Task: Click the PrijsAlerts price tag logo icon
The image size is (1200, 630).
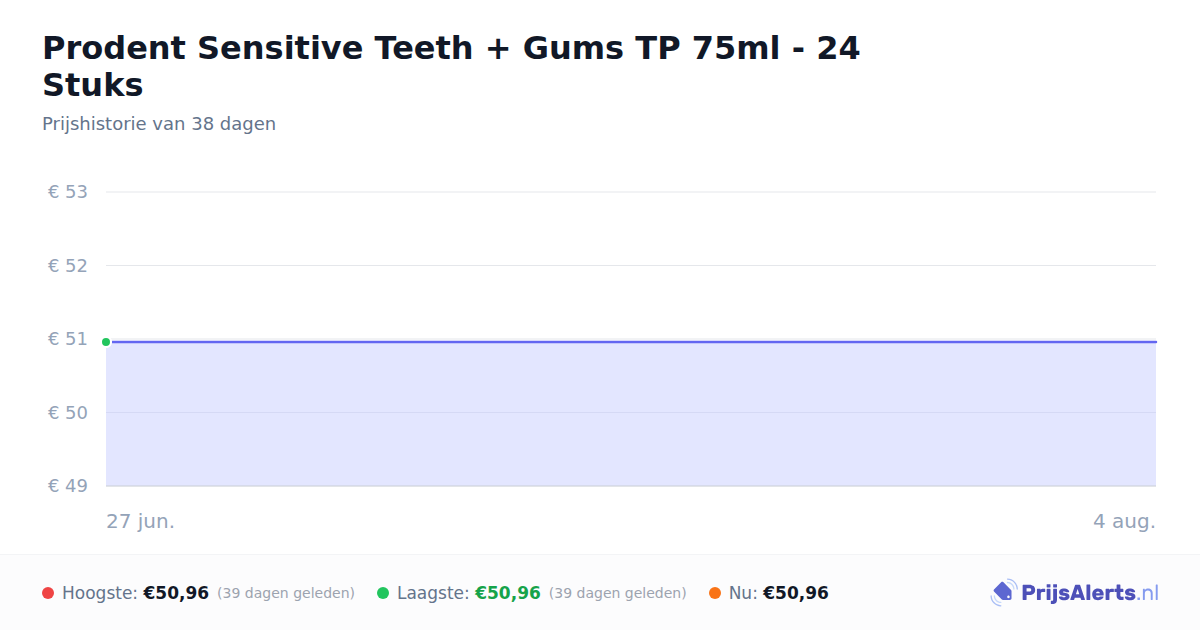Action: point(1003,593)
